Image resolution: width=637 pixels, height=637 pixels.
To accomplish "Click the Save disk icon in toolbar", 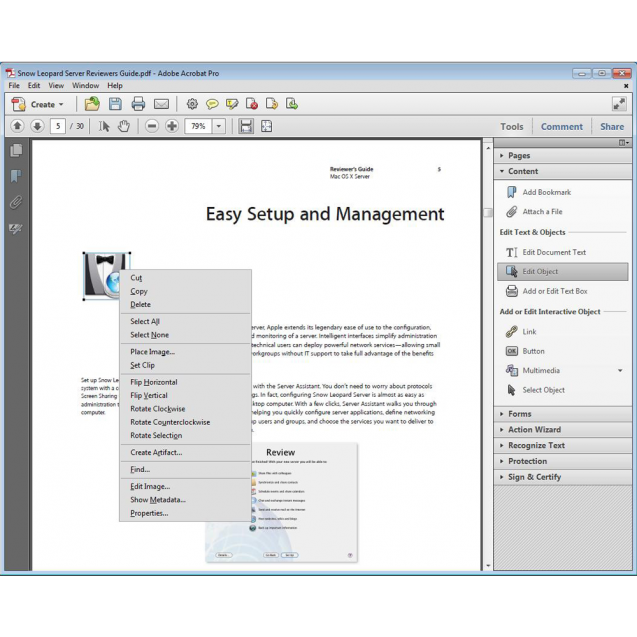I will [x=115, y=104].
